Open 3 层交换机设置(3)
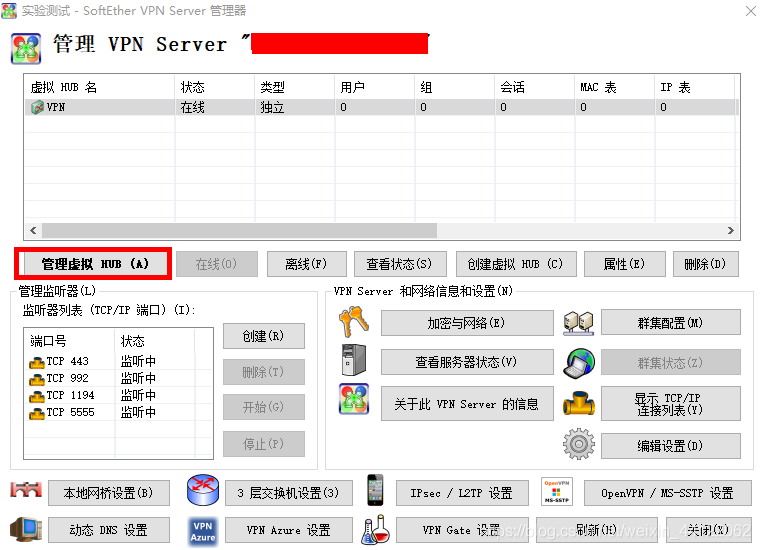 pyautogui.click(x=289, y=493)
